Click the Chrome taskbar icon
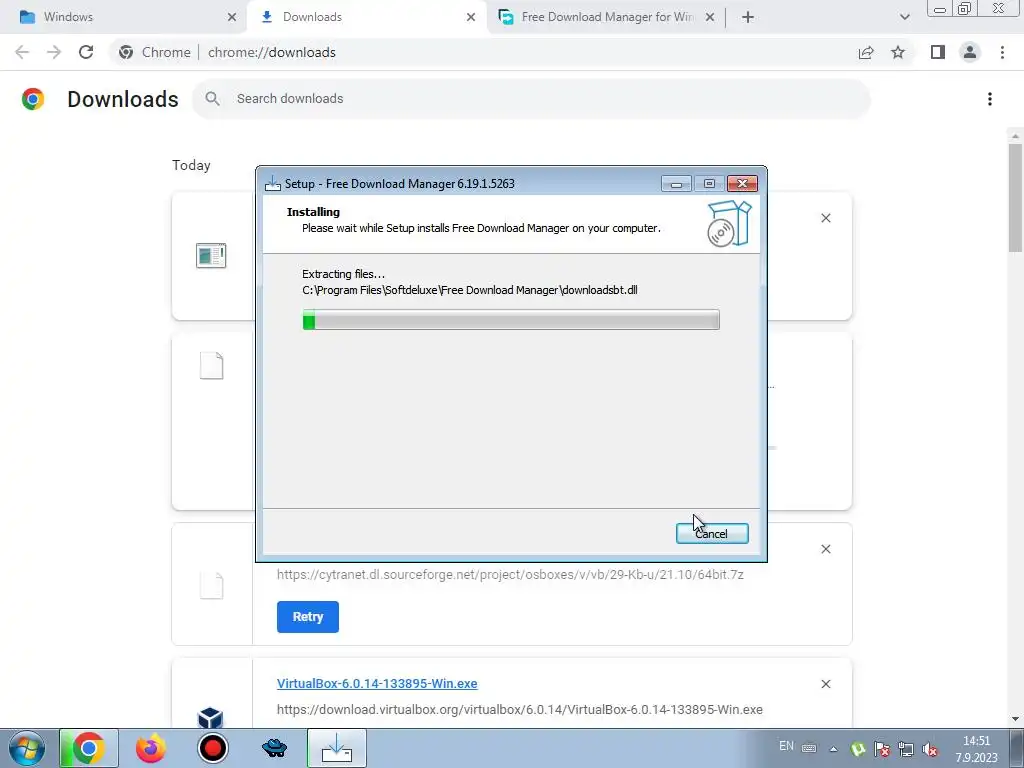The width and height of the screenshot is (1024, 768). (x=89, y=748)
